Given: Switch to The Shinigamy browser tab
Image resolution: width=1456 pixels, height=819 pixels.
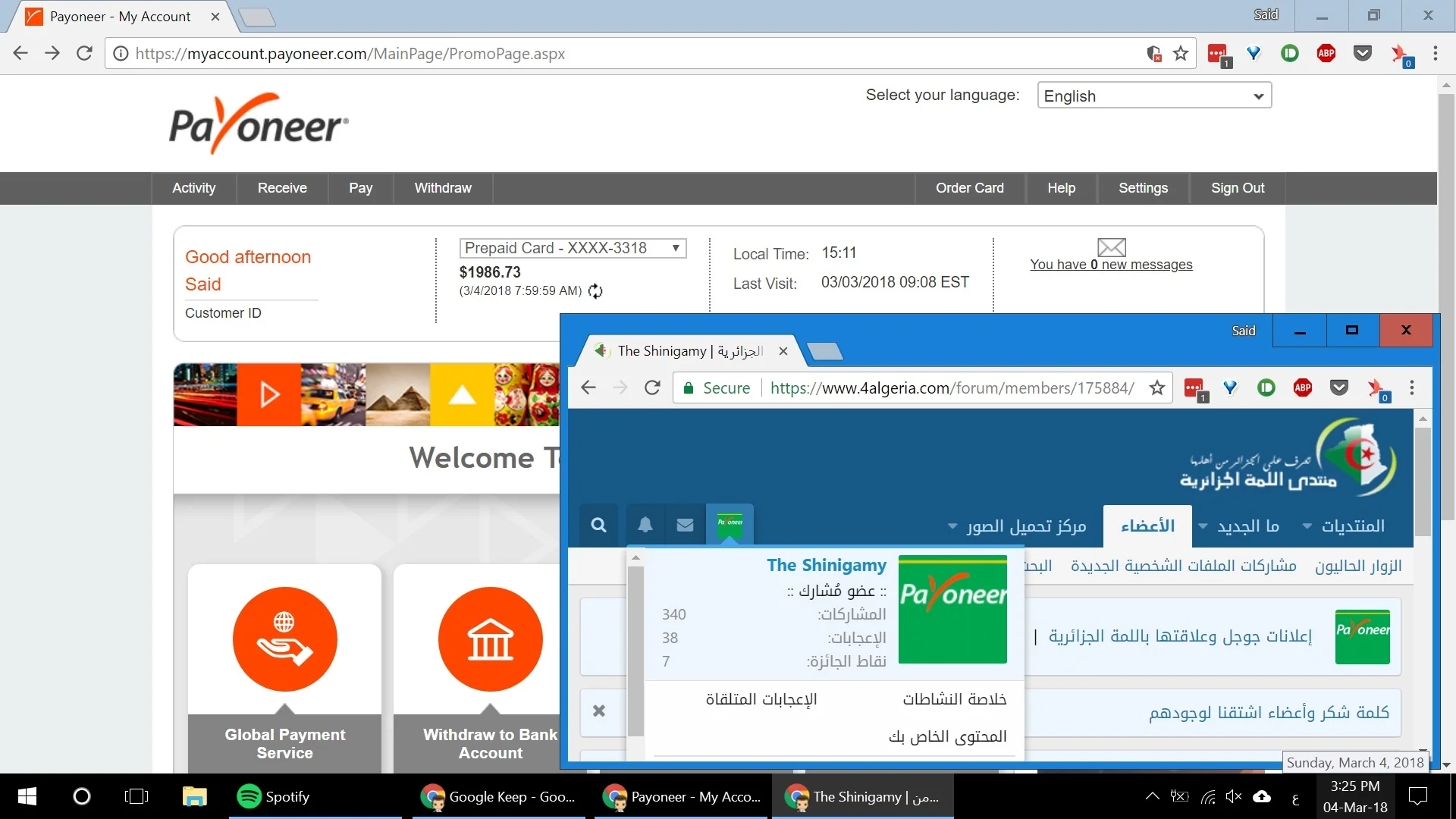Looking at the screenshot, I should [x=689, y=351].
